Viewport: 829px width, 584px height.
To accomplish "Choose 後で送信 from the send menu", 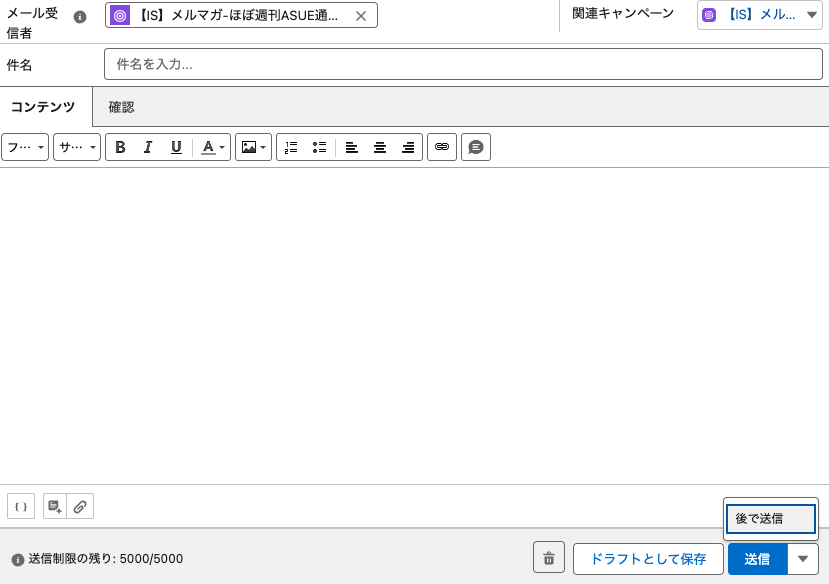I will click(770, 518).
